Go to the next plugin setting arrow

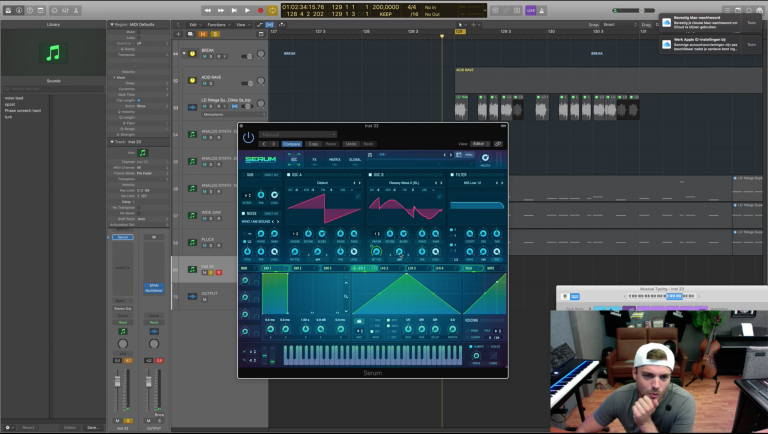point(273,144)
